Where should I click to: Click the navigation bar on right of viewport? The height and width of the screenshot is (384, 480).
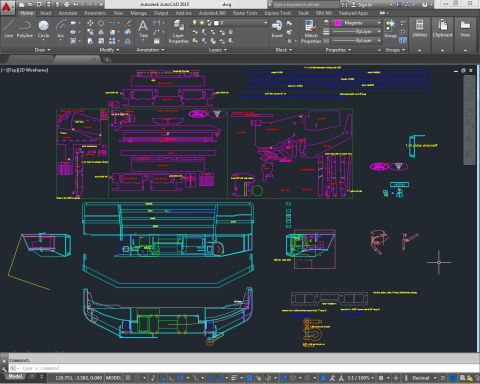click(x=469, y=120)
